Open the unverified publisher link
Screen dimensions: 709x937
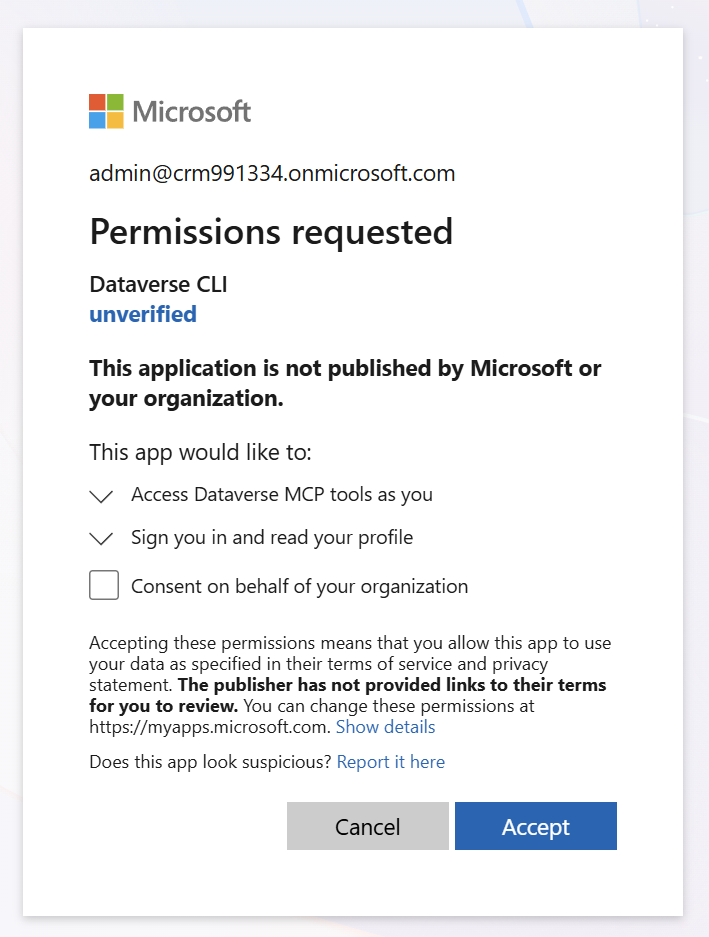tap(143, 314)
